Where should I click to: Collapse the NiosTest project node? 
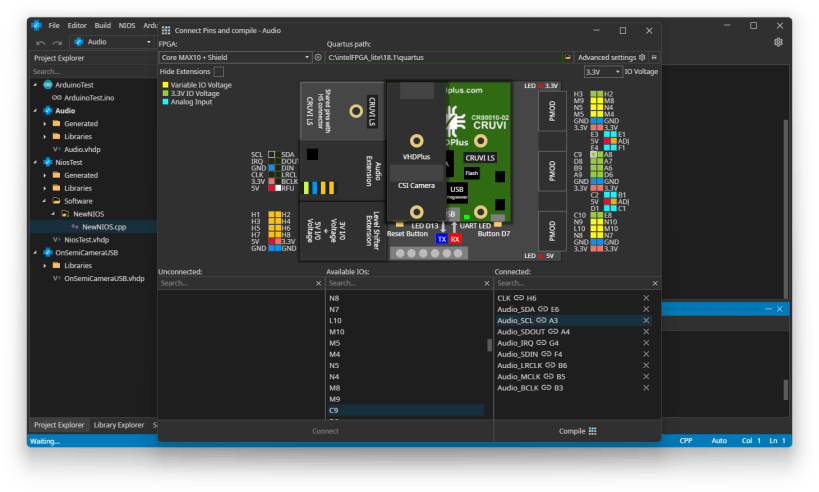click(x=36, y=162)
